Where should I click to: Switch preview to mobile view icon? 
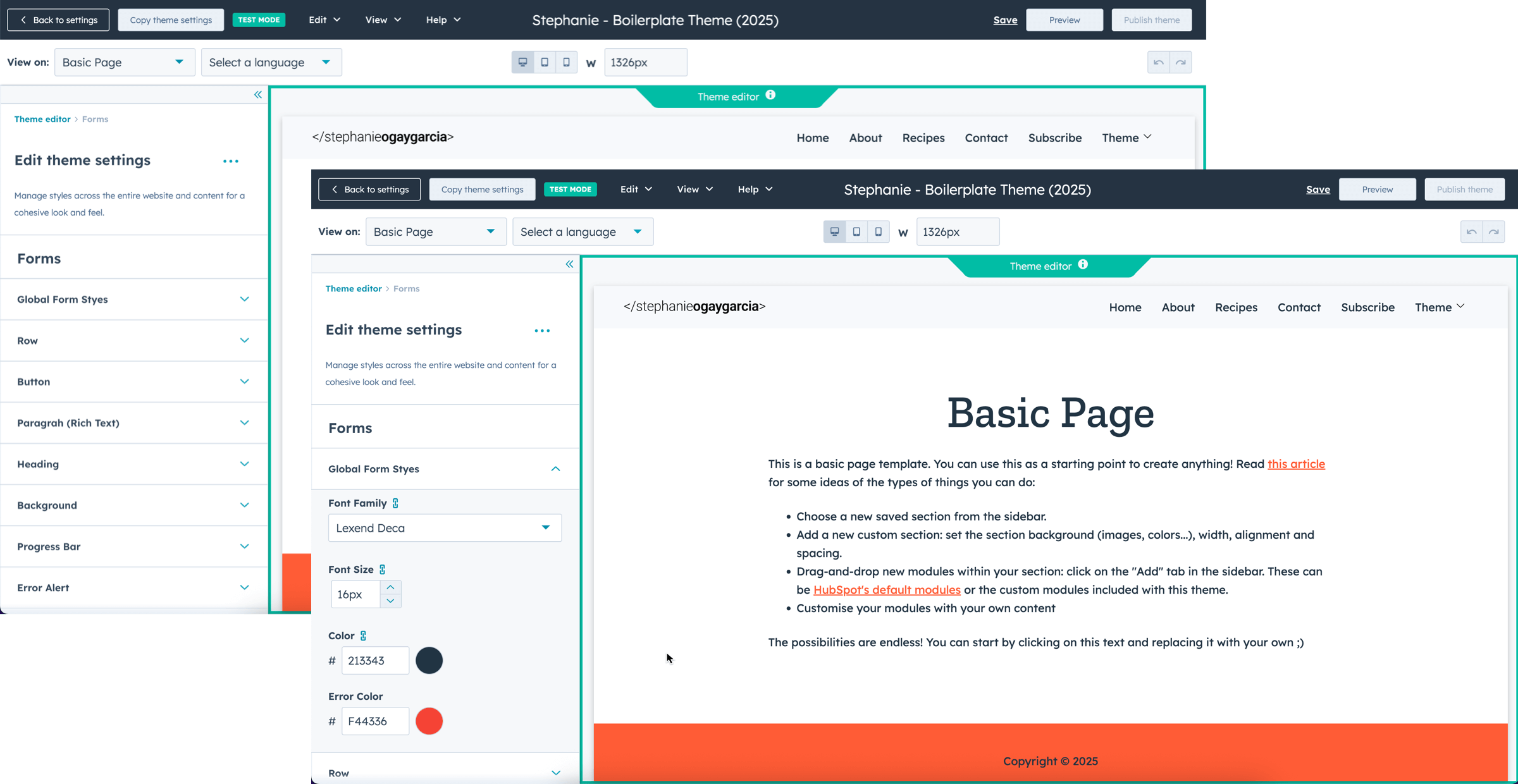pyautogui.click(x=878, y=231)
